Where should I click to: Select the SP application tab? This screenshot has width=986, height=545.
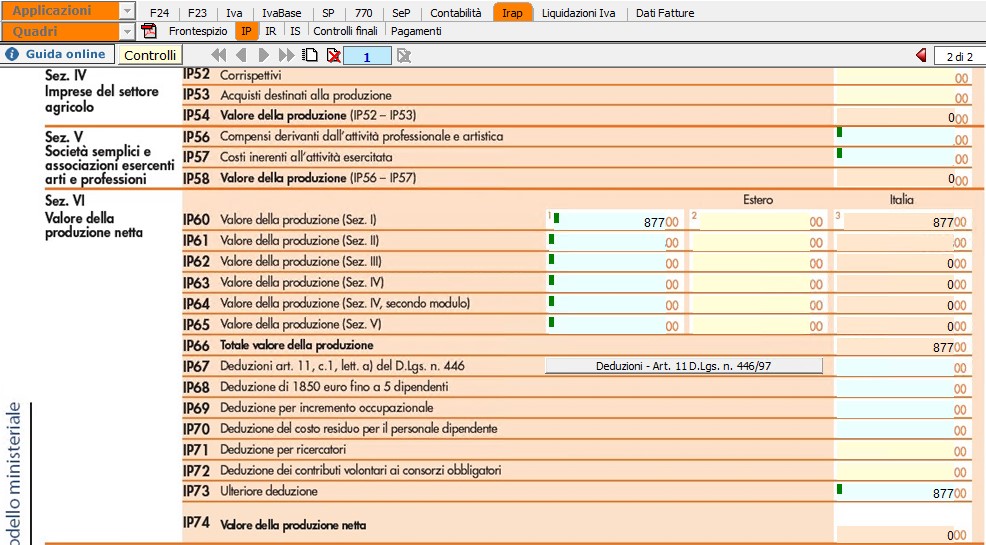tap(328, 13)
